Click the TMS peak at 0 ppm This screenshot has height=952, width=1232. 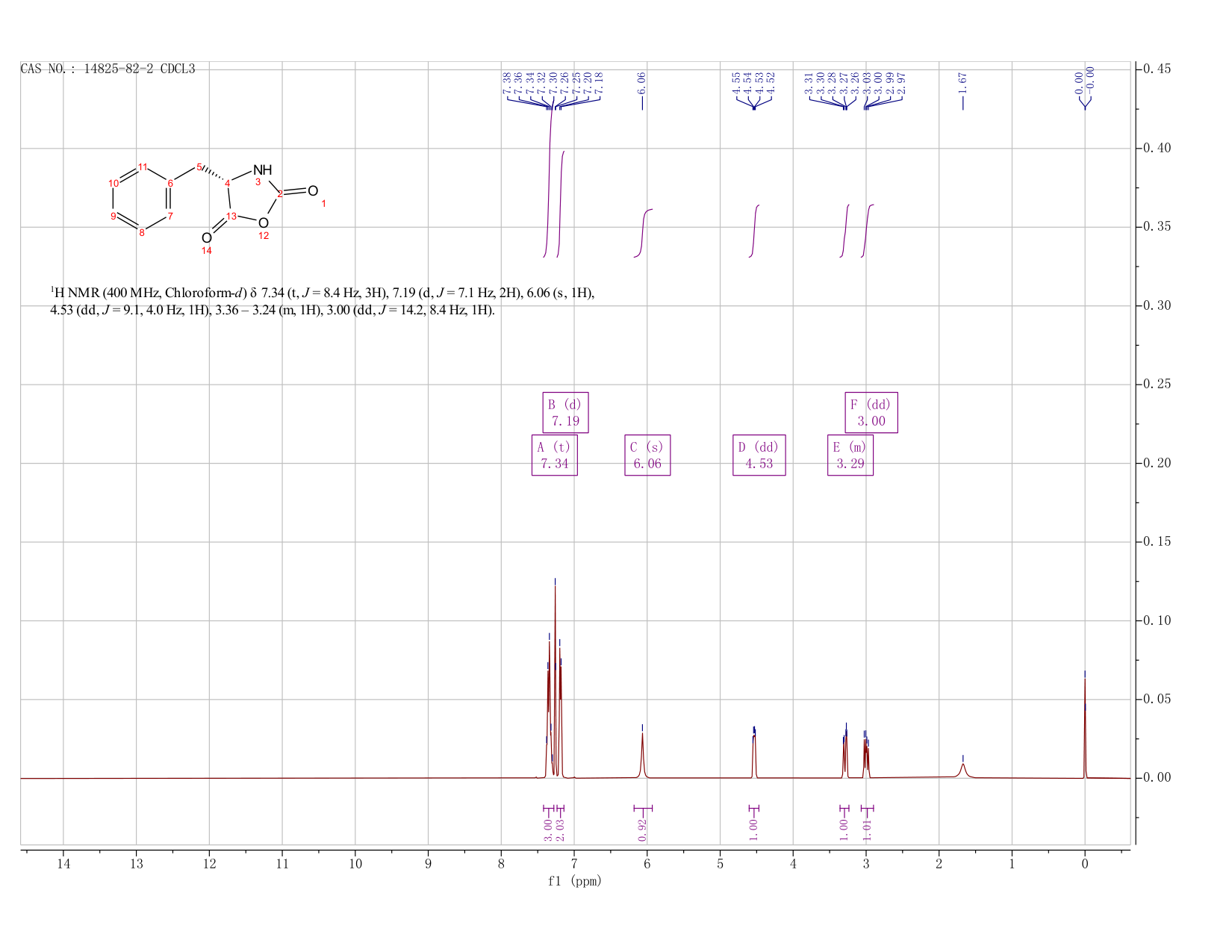(x=1084, y=728)
